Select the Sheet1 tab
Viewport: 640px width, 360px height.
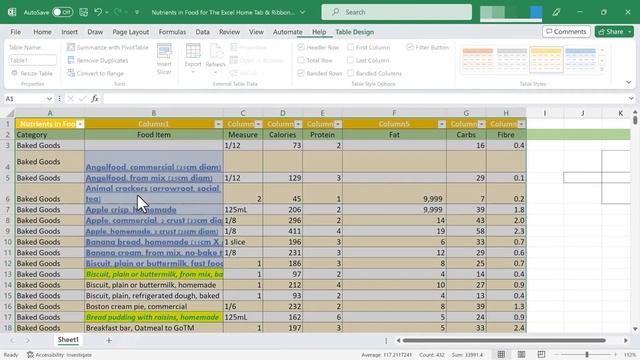68,340
